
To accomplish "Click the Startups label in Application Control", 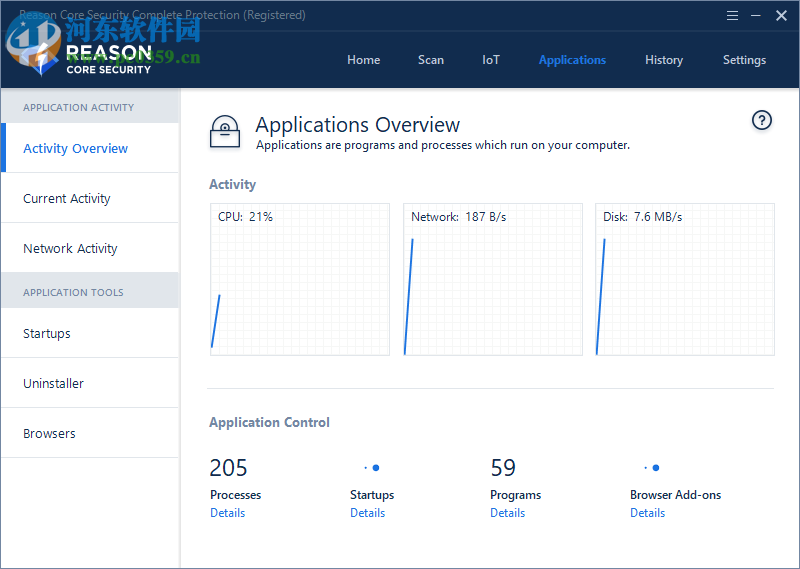I will 372,494.
